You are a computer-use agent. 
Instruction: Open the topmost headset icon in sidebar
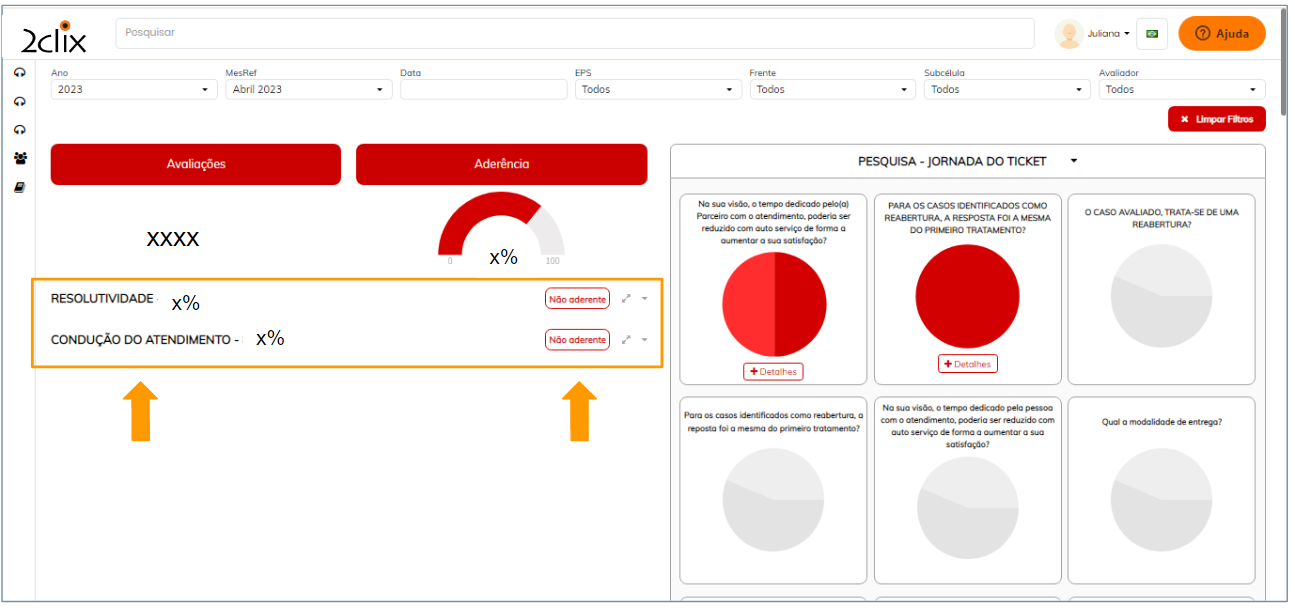click(x=19, y=73)
